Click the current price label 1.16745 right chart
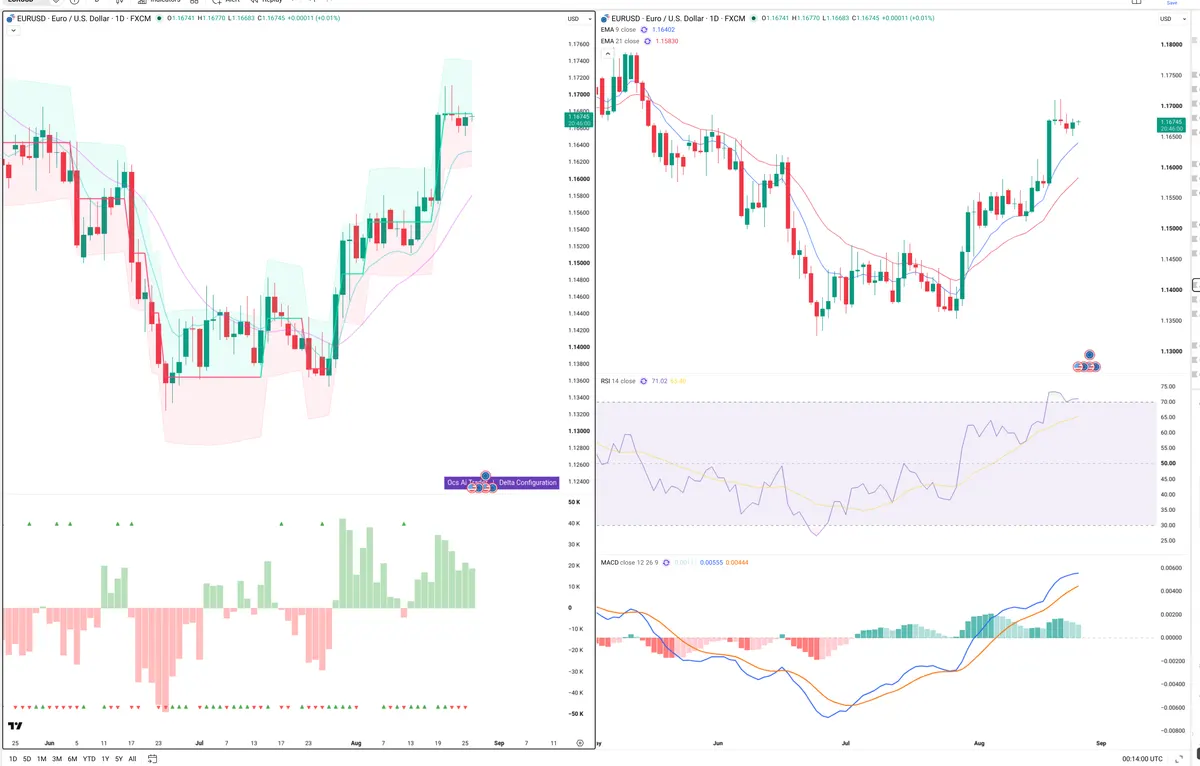Image resolution: width=1200 pixels, height=766 pixels. click(x=1172, y=124)
